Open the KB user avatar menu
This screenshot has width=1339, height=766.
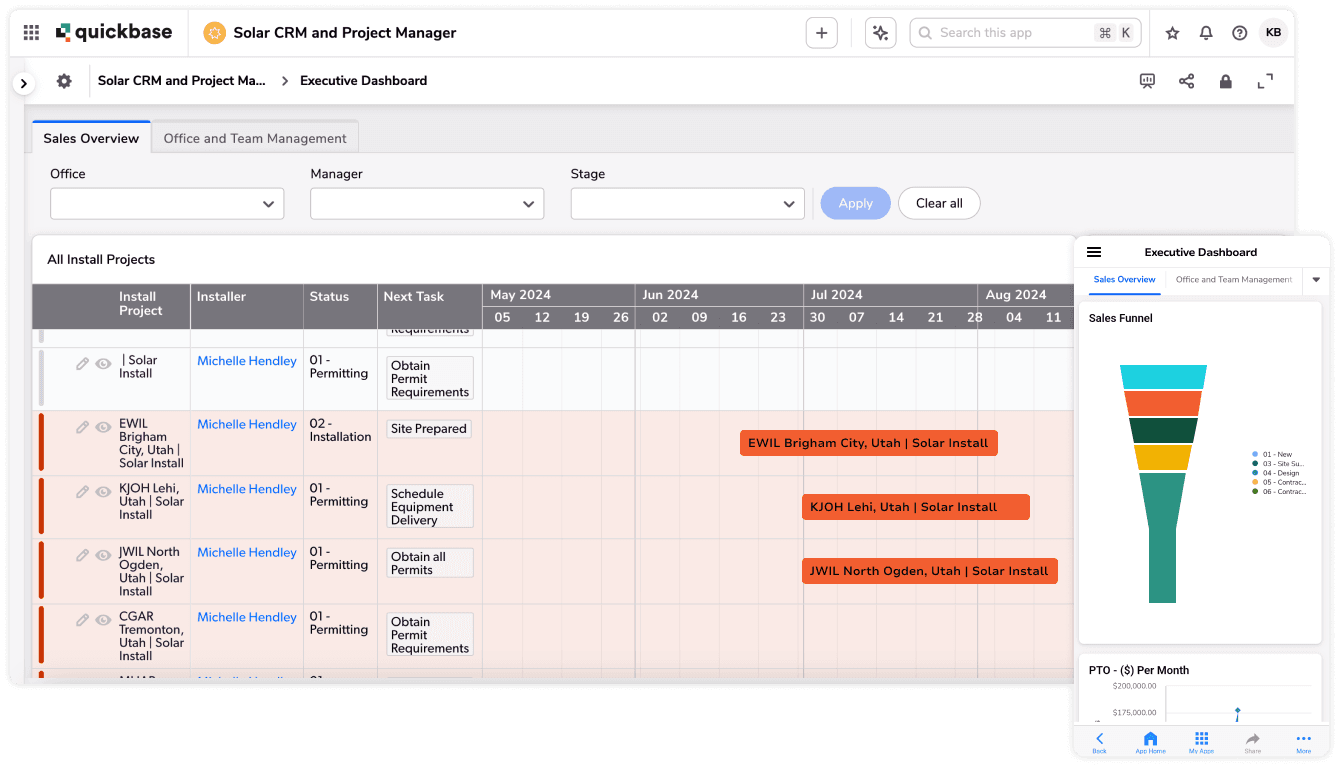click(1273, 33)
